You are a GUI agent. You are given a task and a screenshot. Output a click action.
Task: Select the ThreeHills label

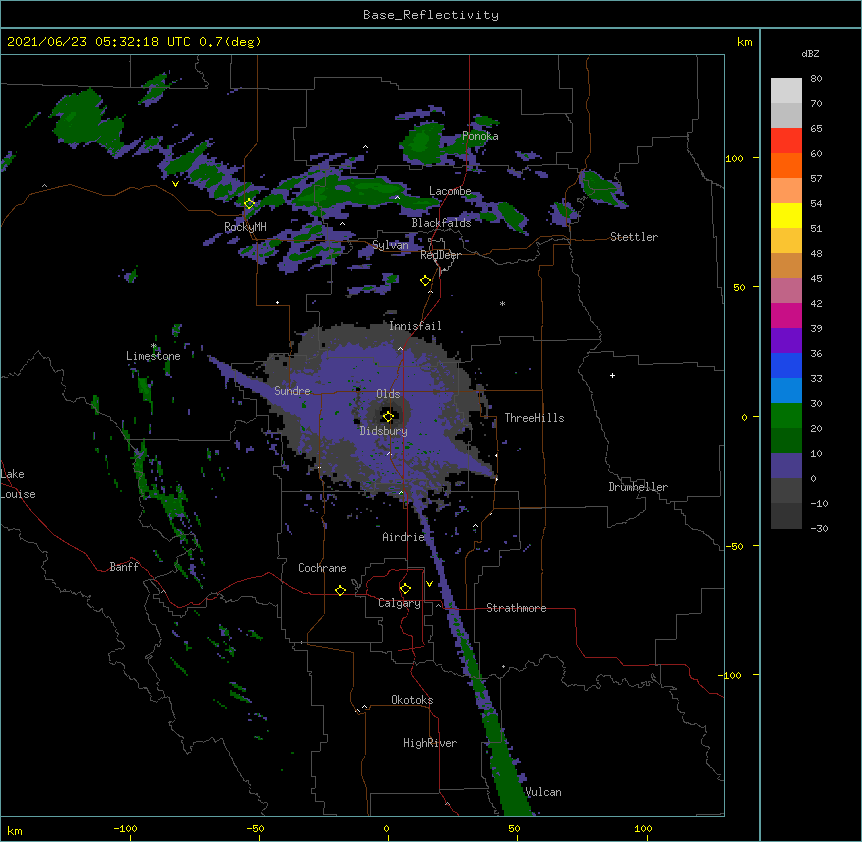[534, 418]
